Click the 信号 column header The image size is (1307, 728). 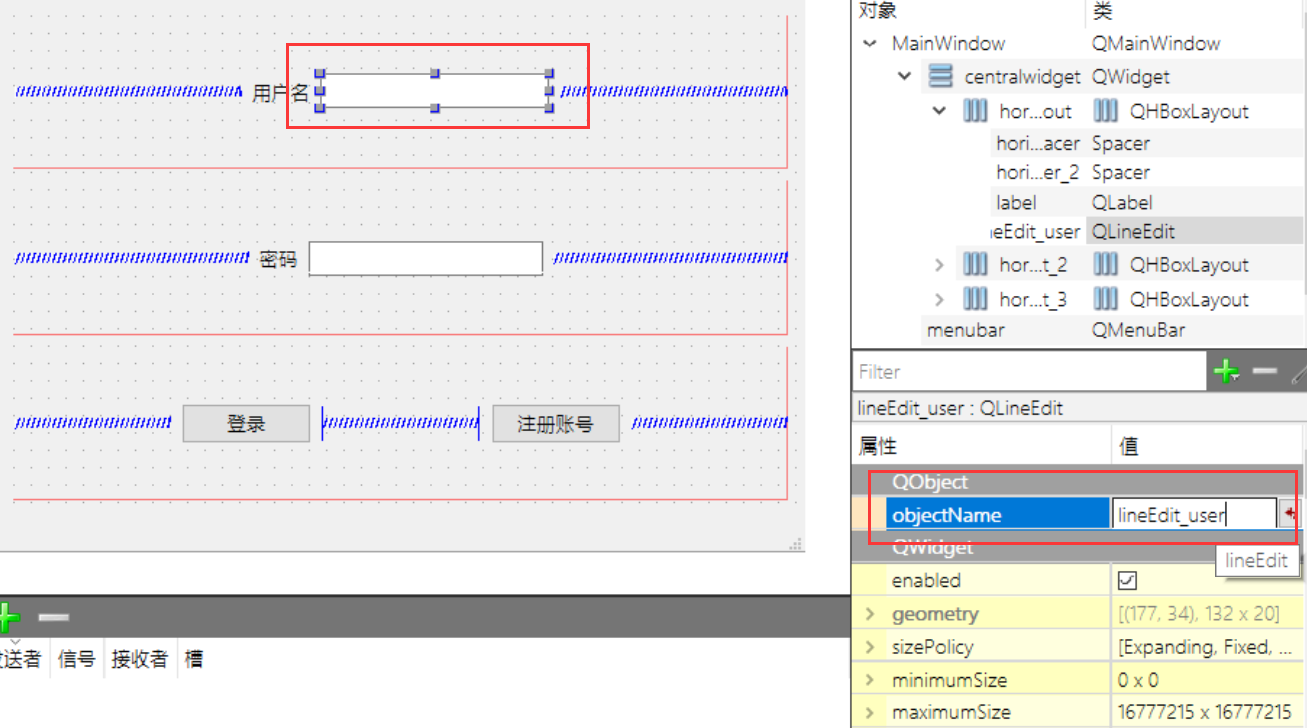click(77, 658)
